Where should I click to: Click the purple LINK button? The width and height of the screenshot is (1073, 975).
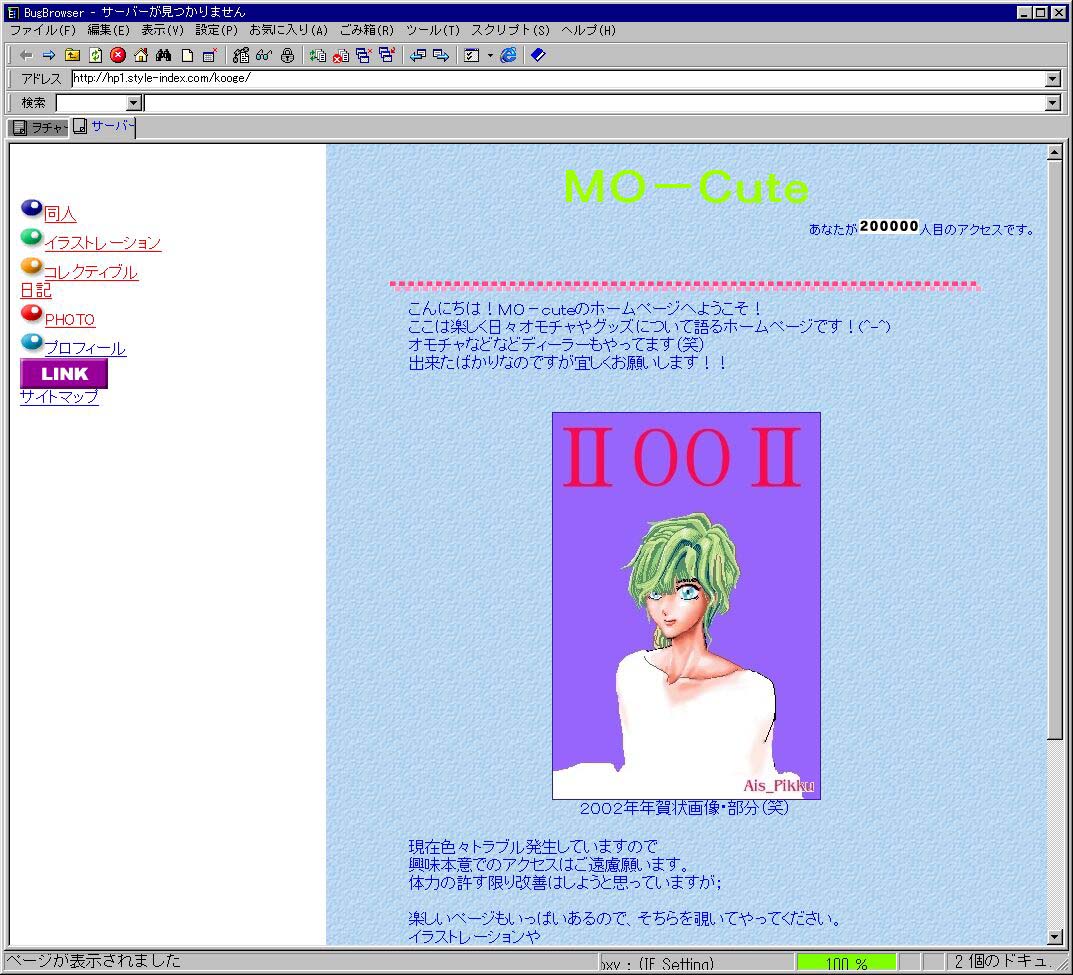pyautogui.click(x=64, y=373)
